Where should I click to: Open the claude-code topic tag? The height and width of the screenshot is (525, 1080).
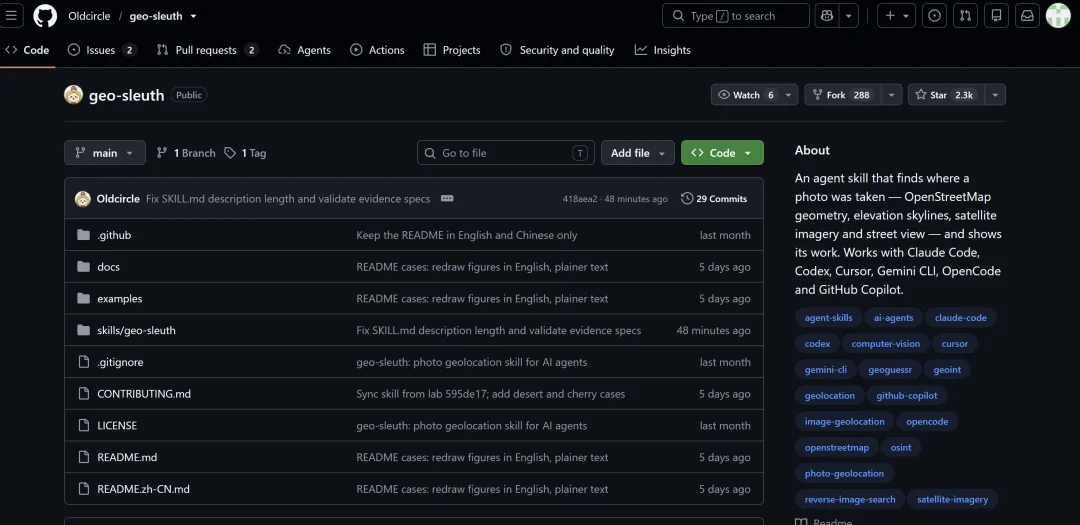point(960,318)
